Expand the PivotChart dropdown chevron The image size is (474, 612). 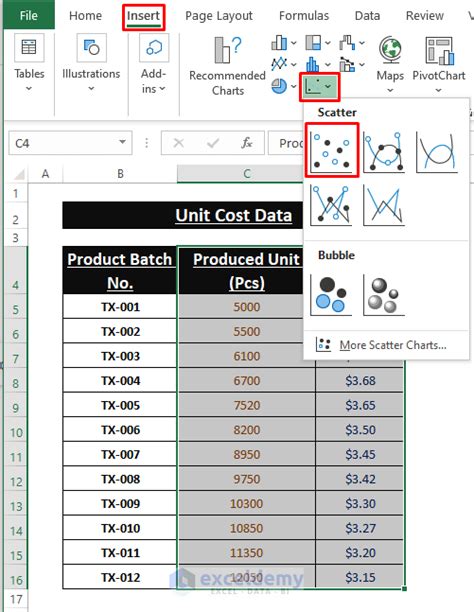439,90
